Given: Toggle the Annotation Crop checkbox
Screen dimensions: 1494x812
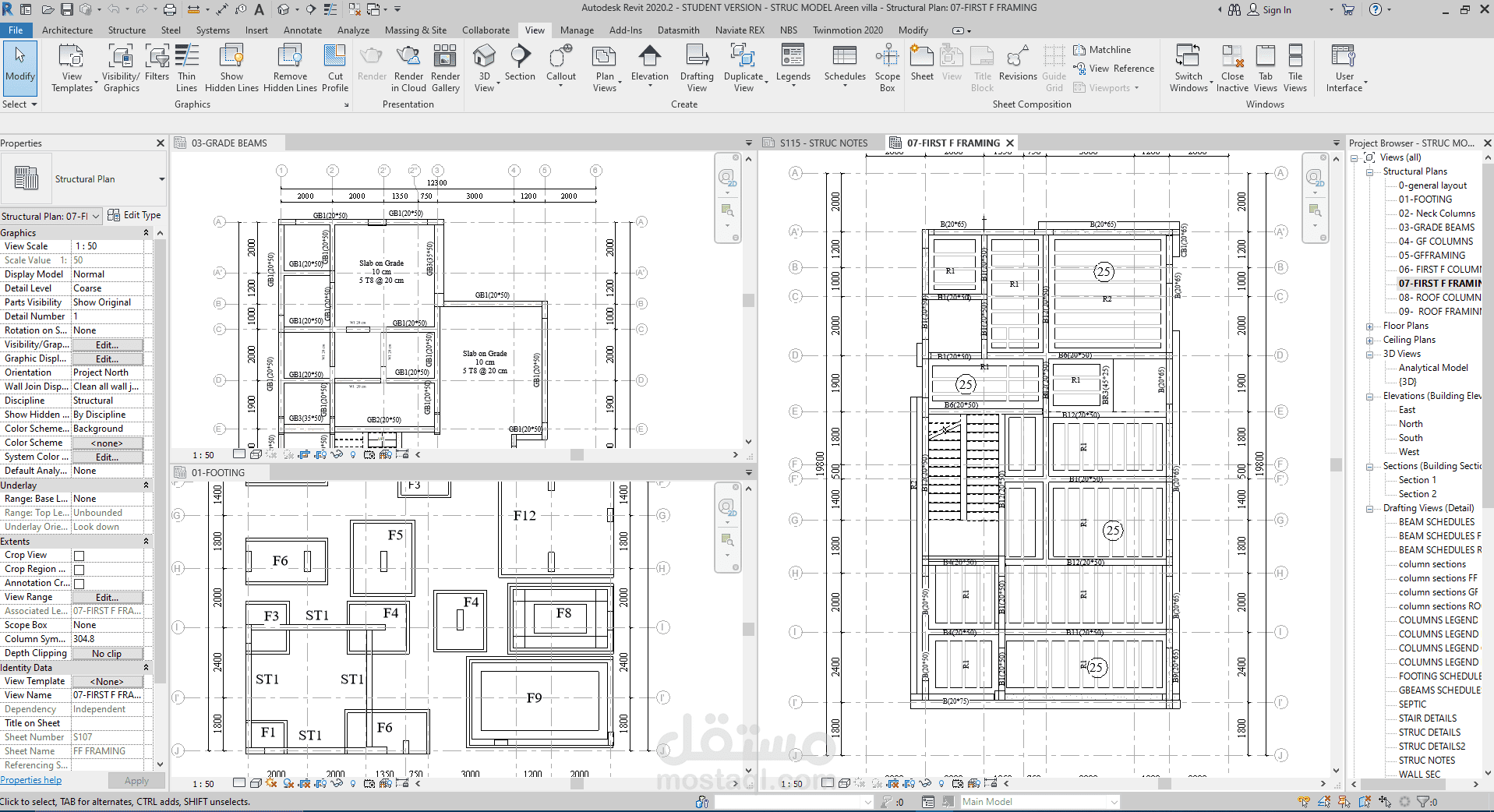Looking at the screenshot, I should coord(79,584).
